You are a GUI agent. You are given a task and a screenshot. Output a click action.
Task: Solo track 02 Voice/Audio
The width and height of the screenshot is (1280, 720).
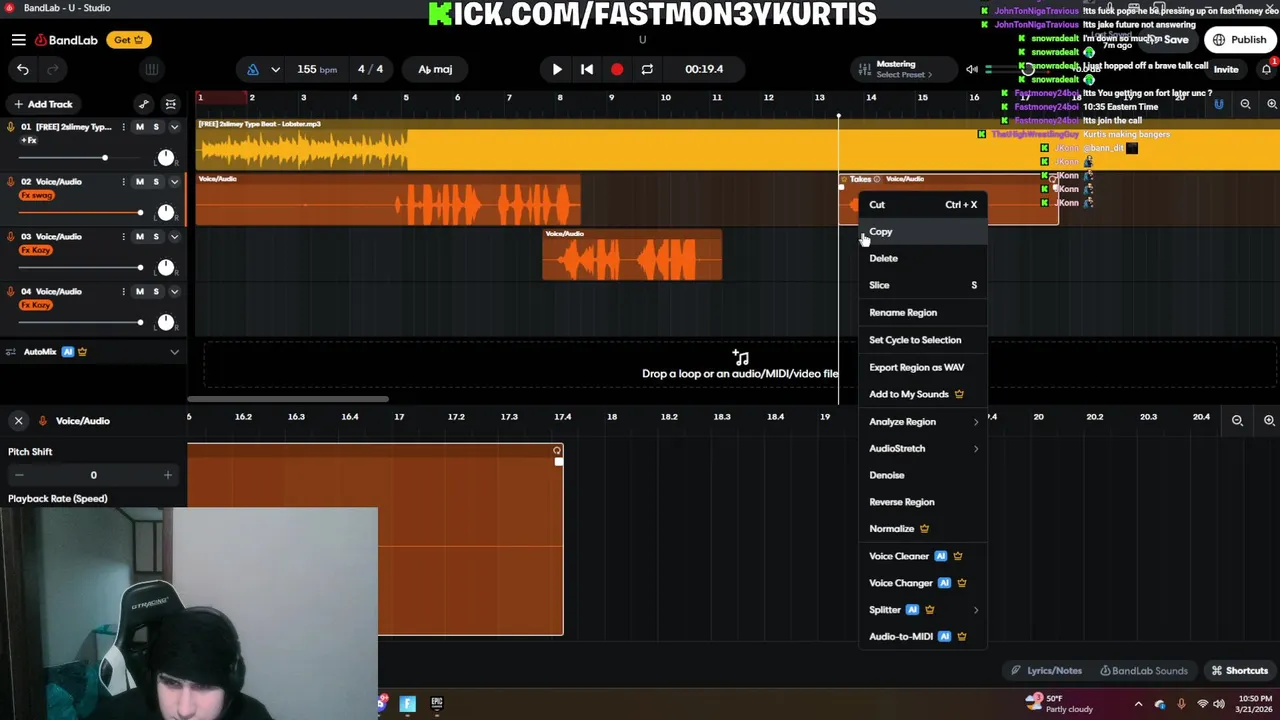(x=156, y=182)
